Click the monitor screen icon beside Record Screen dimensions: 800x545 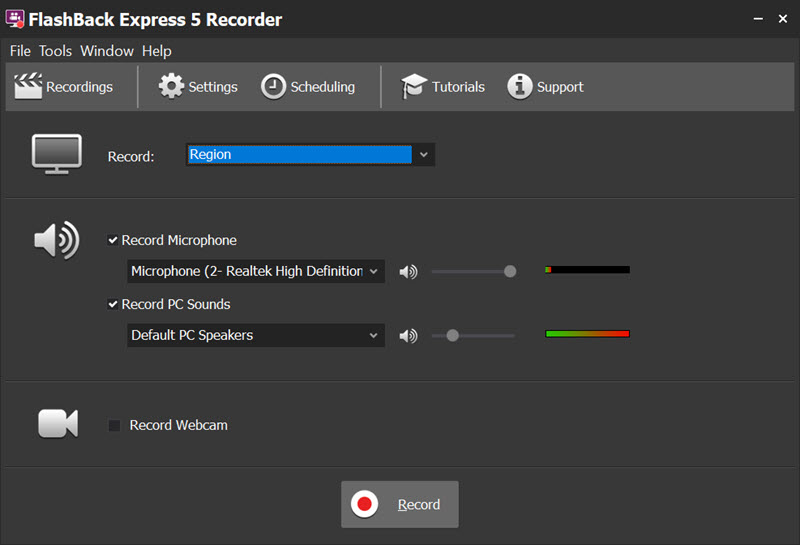(x=57, y=154)
